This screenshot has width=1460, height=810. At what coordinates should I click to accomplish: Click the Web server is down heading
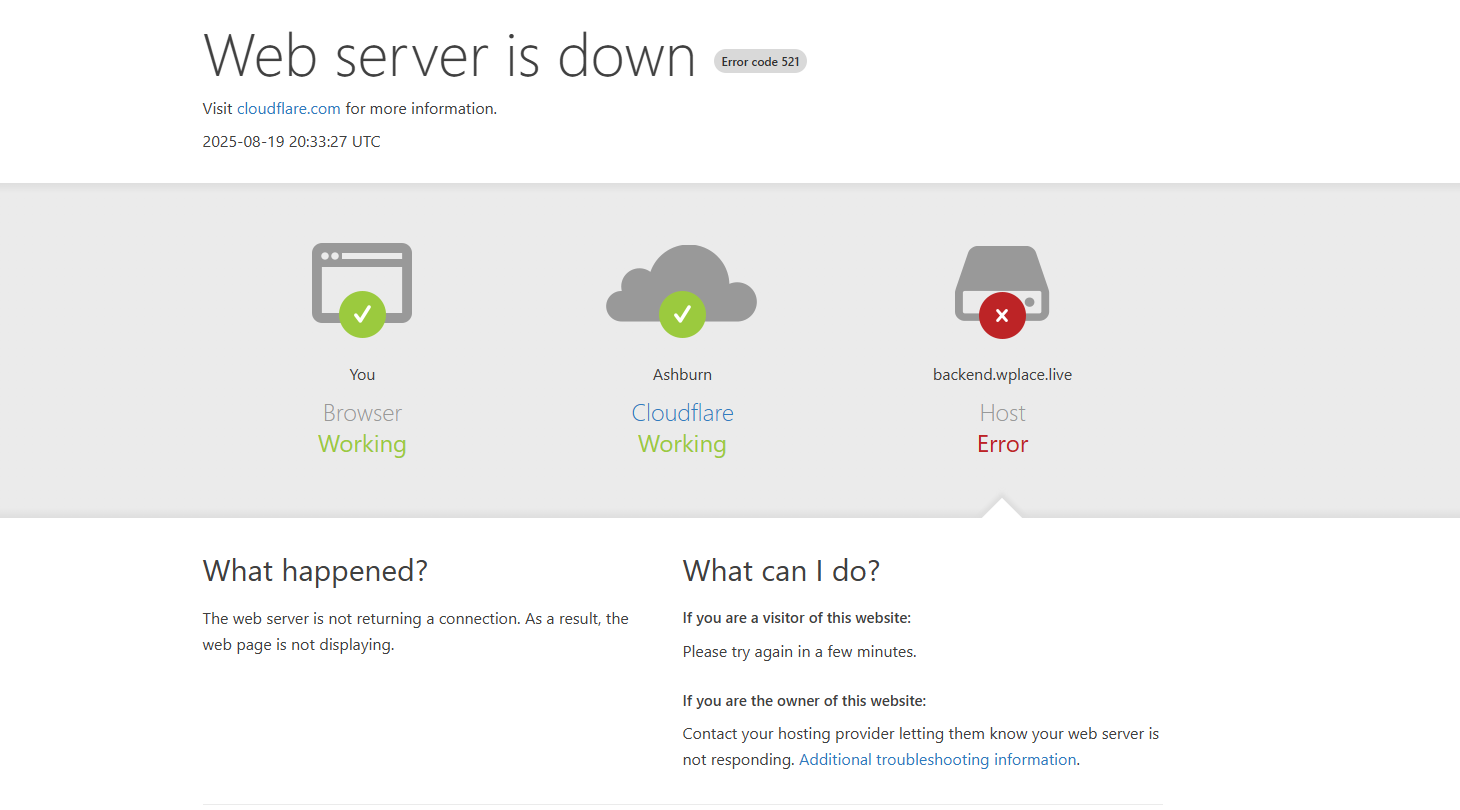(x=449, y=55)
